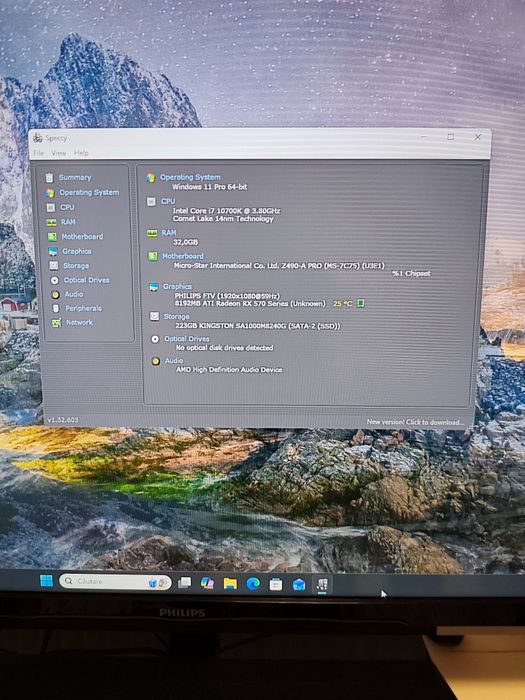Open the Storage heading link in summary
The height and width of the screenshot is (700, 525).
176,317
